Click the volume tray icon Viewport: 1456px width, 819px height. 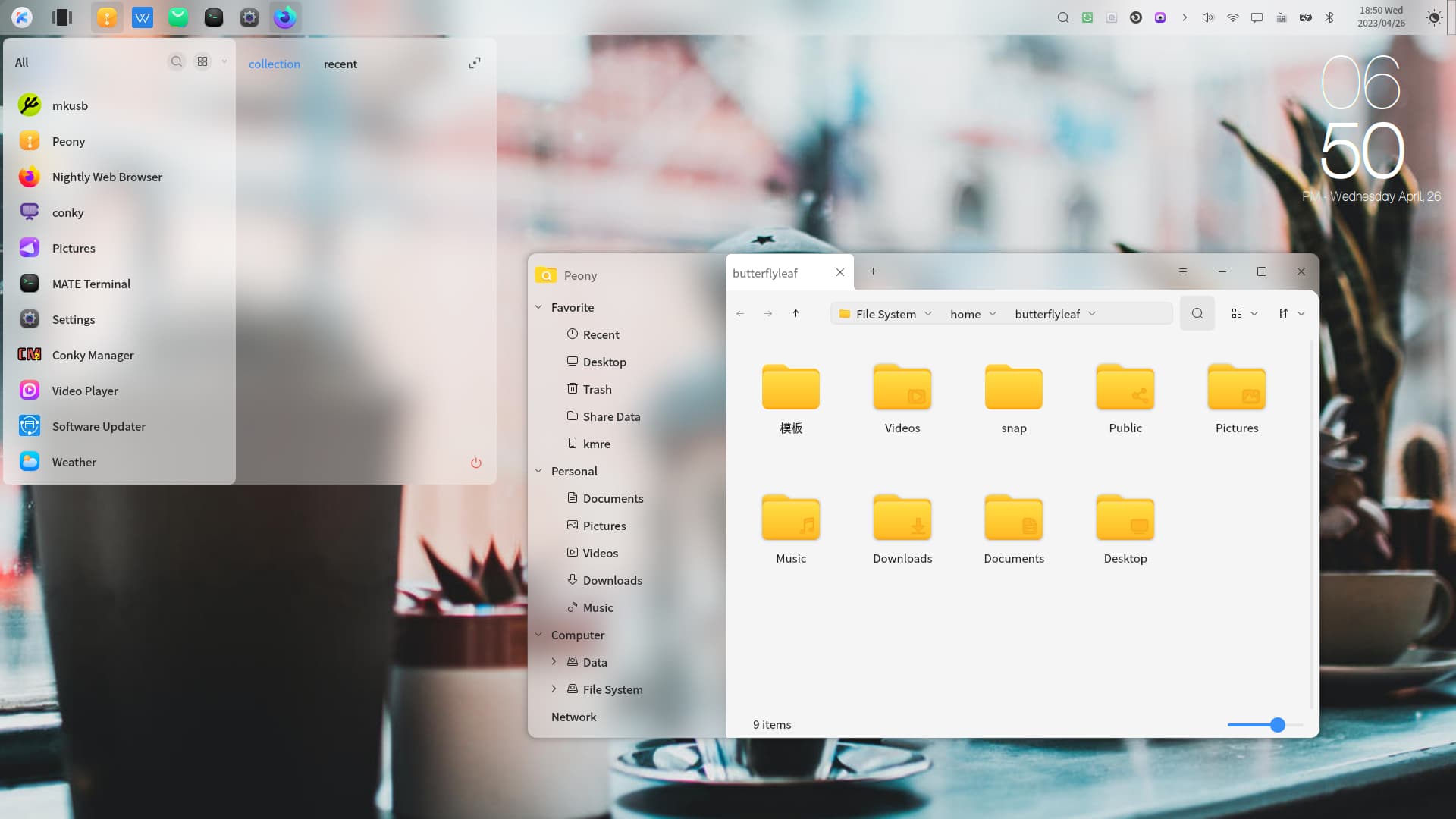(x=1207, y=17)
